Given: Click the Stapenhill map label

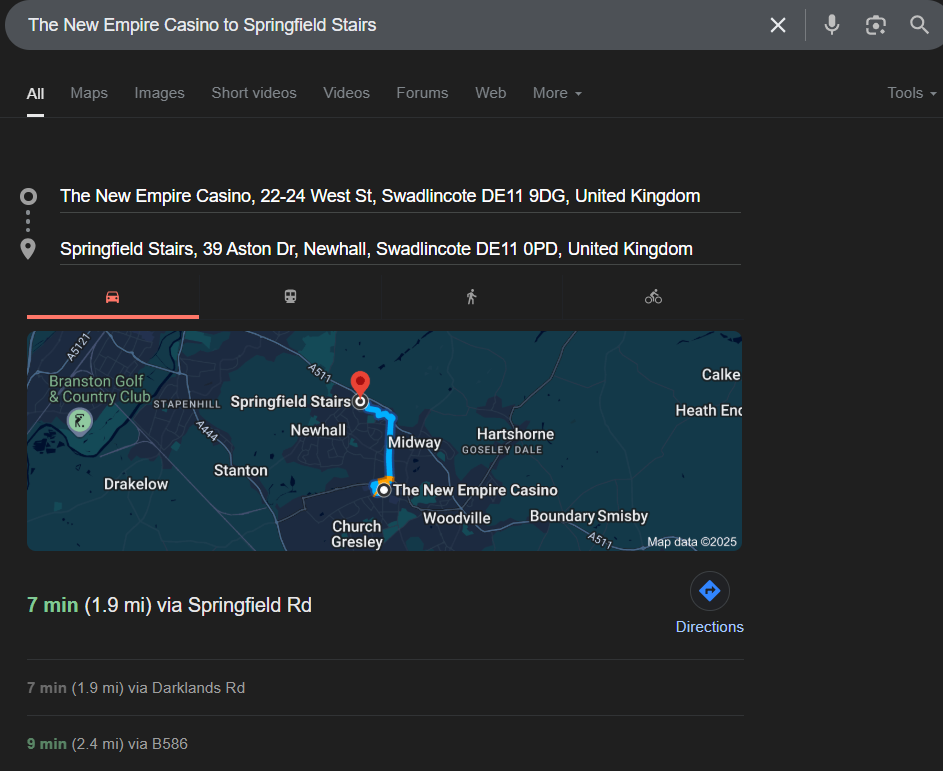Looking at the screenshot, I should click(187, 404).
